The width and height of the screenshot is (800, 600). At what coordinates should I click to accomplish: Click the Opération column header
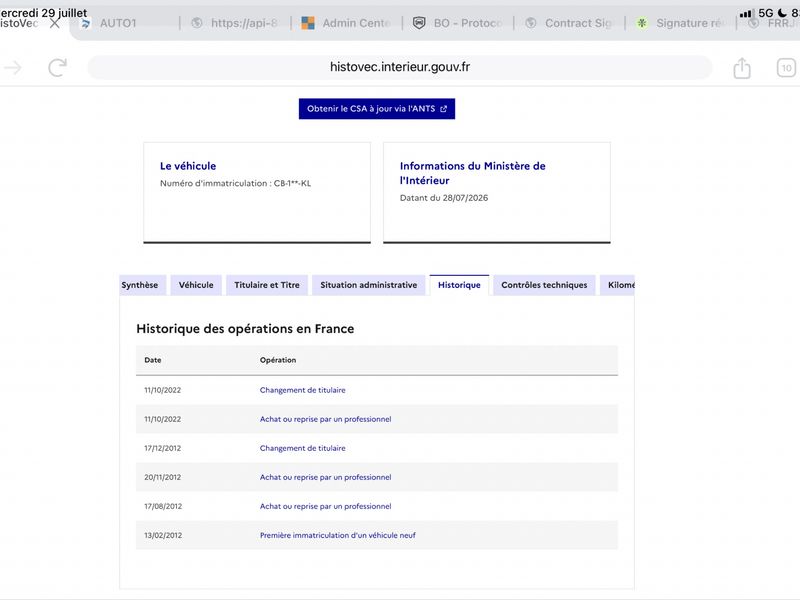tap(278, 360)
